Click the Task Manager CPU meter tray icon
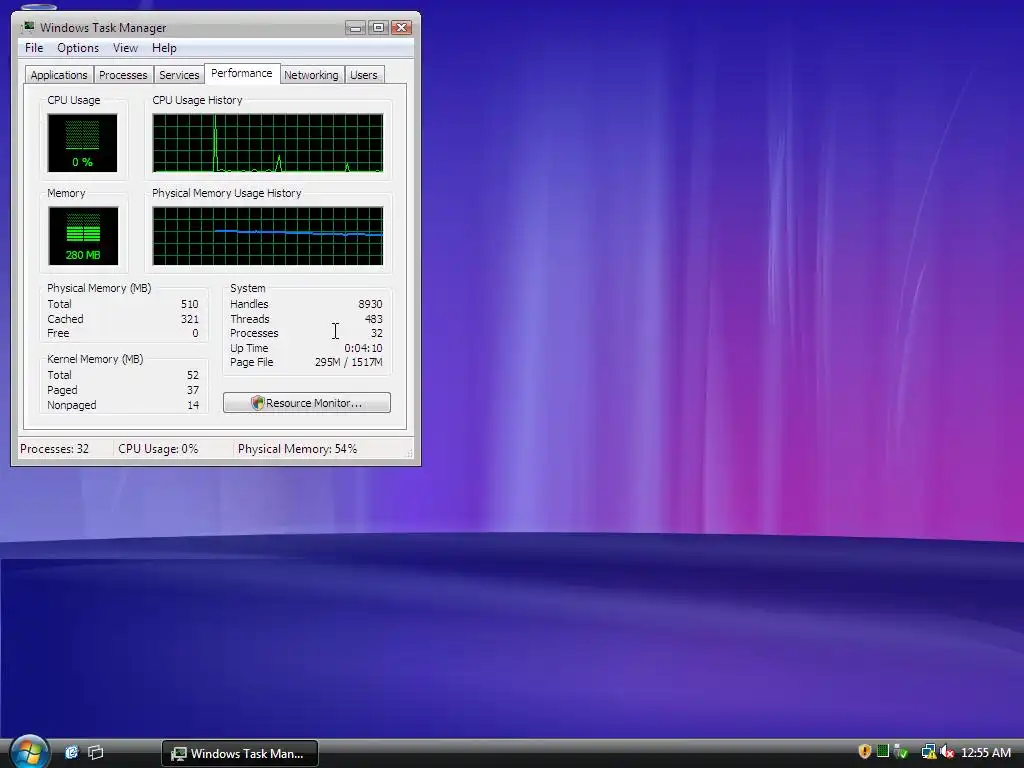This screenshot has width=1024, height=768. (x=883, y=752)
